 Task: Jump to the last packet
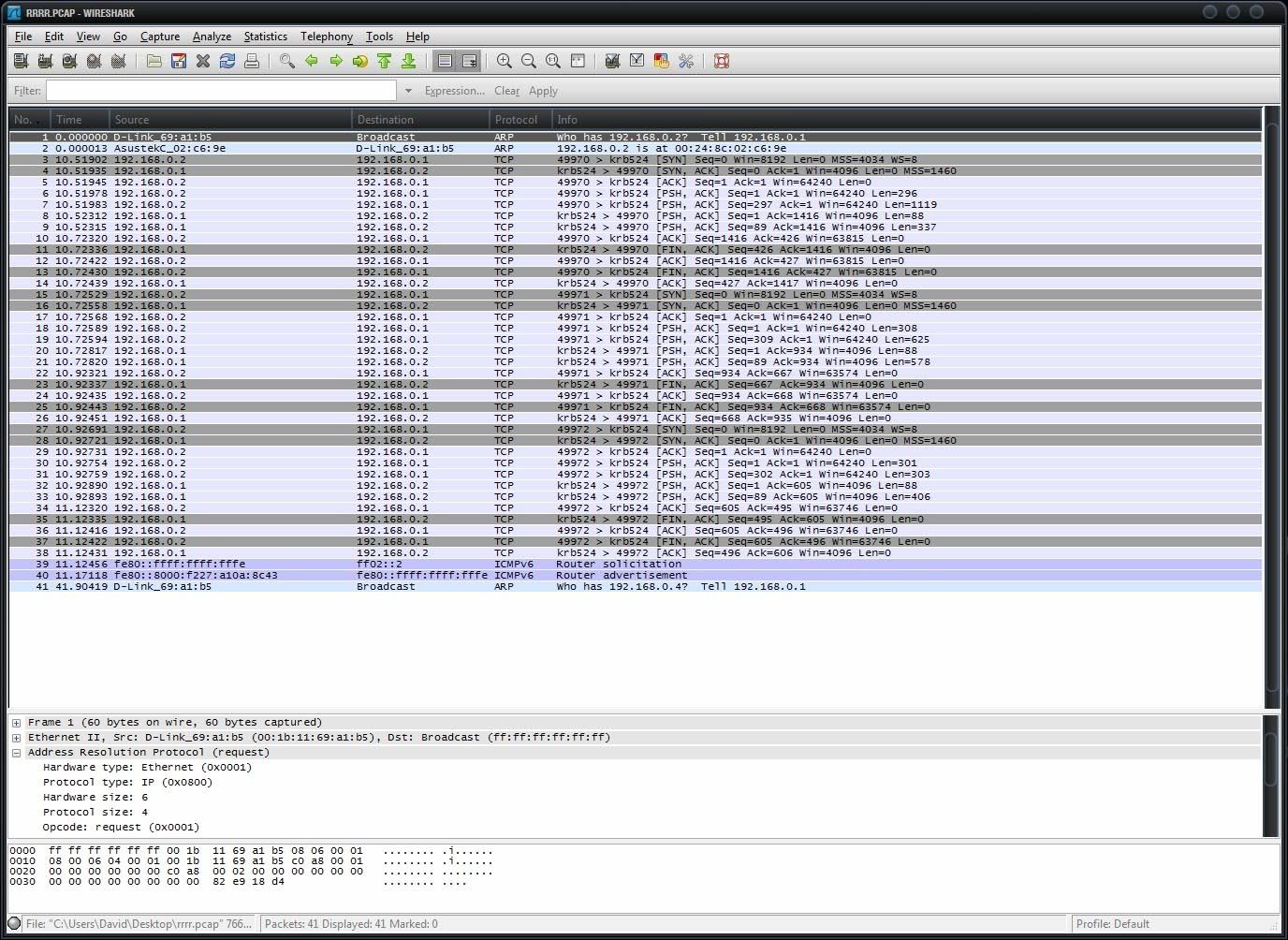[409, 61]
